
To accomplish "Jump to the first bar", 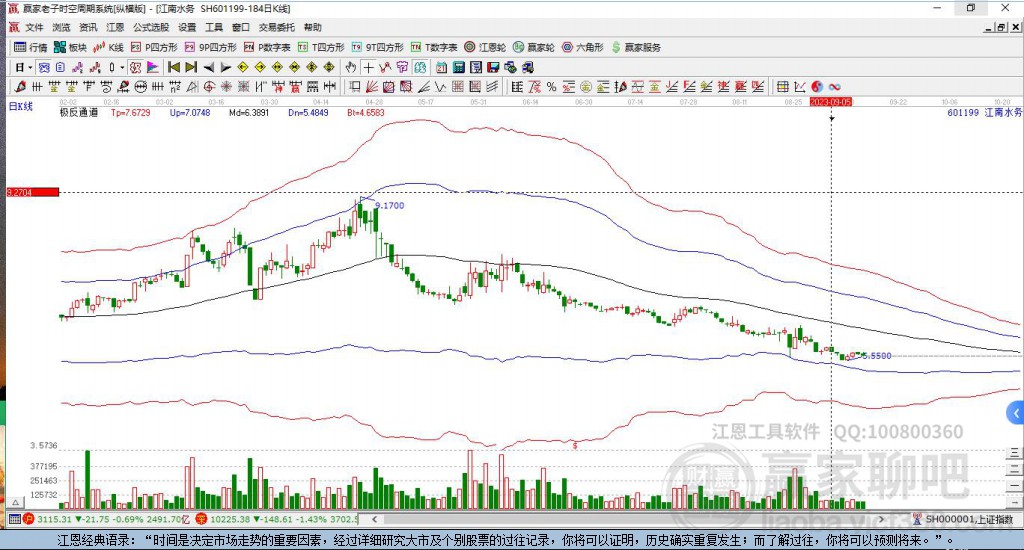I will 174,67.
